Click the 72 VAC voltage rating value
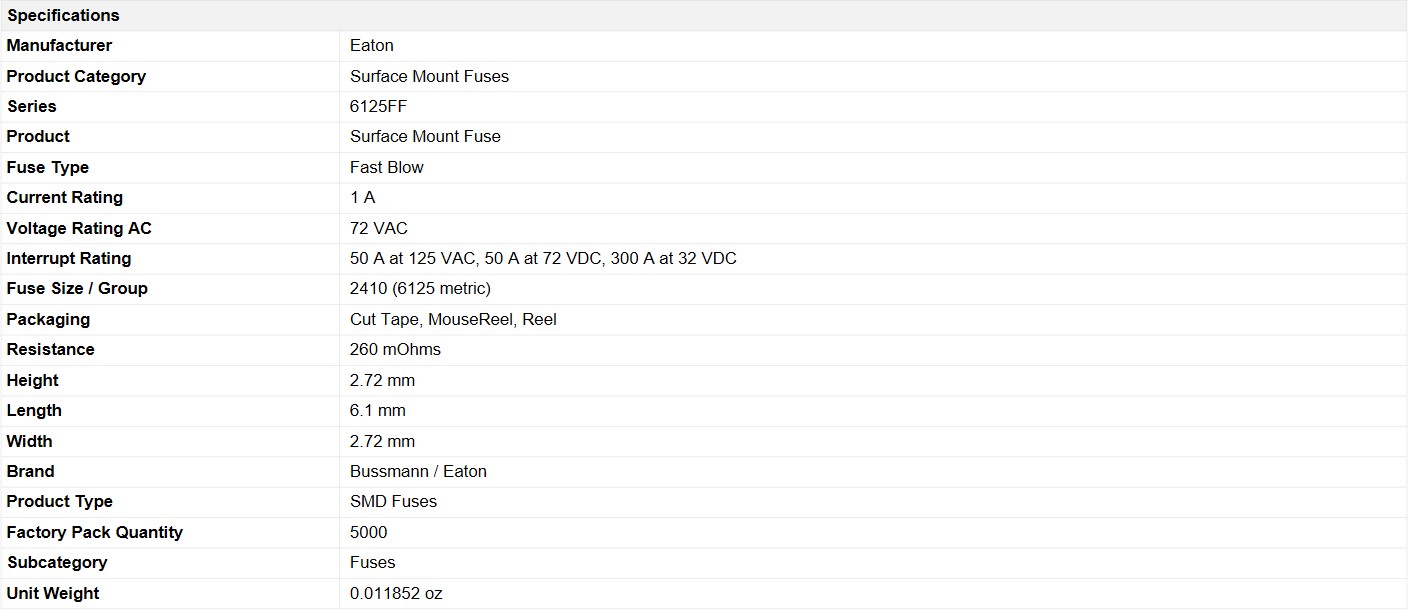 click(378, 228)
